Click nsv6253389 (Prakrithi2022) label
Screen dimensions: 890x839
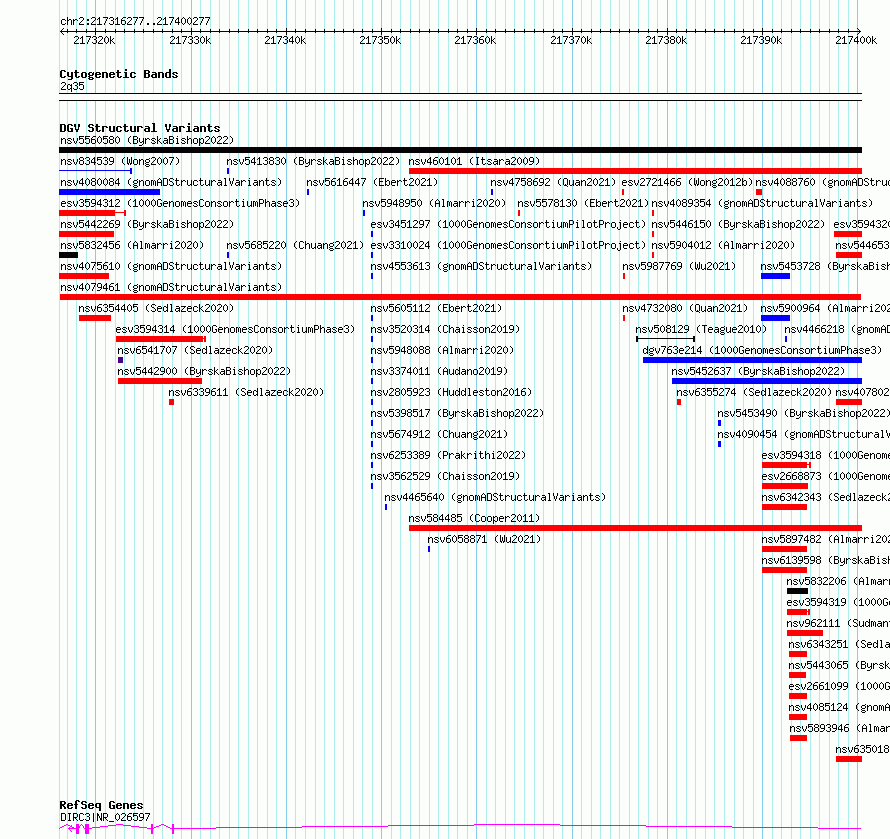[x=448, y=455]
